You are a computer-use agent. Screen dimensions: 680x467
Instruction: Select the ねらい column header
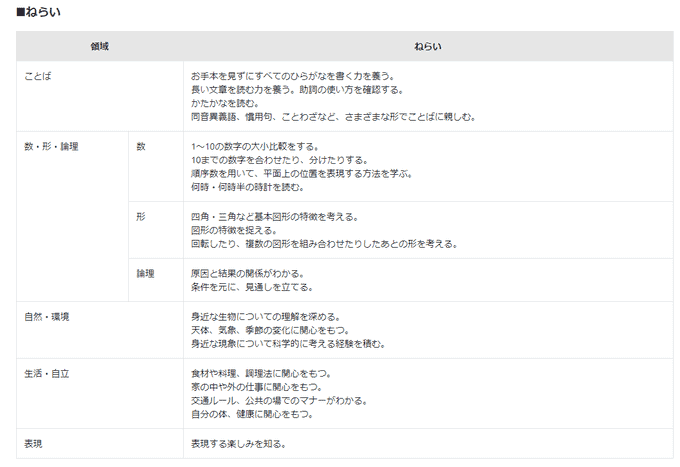click(428, 47)
